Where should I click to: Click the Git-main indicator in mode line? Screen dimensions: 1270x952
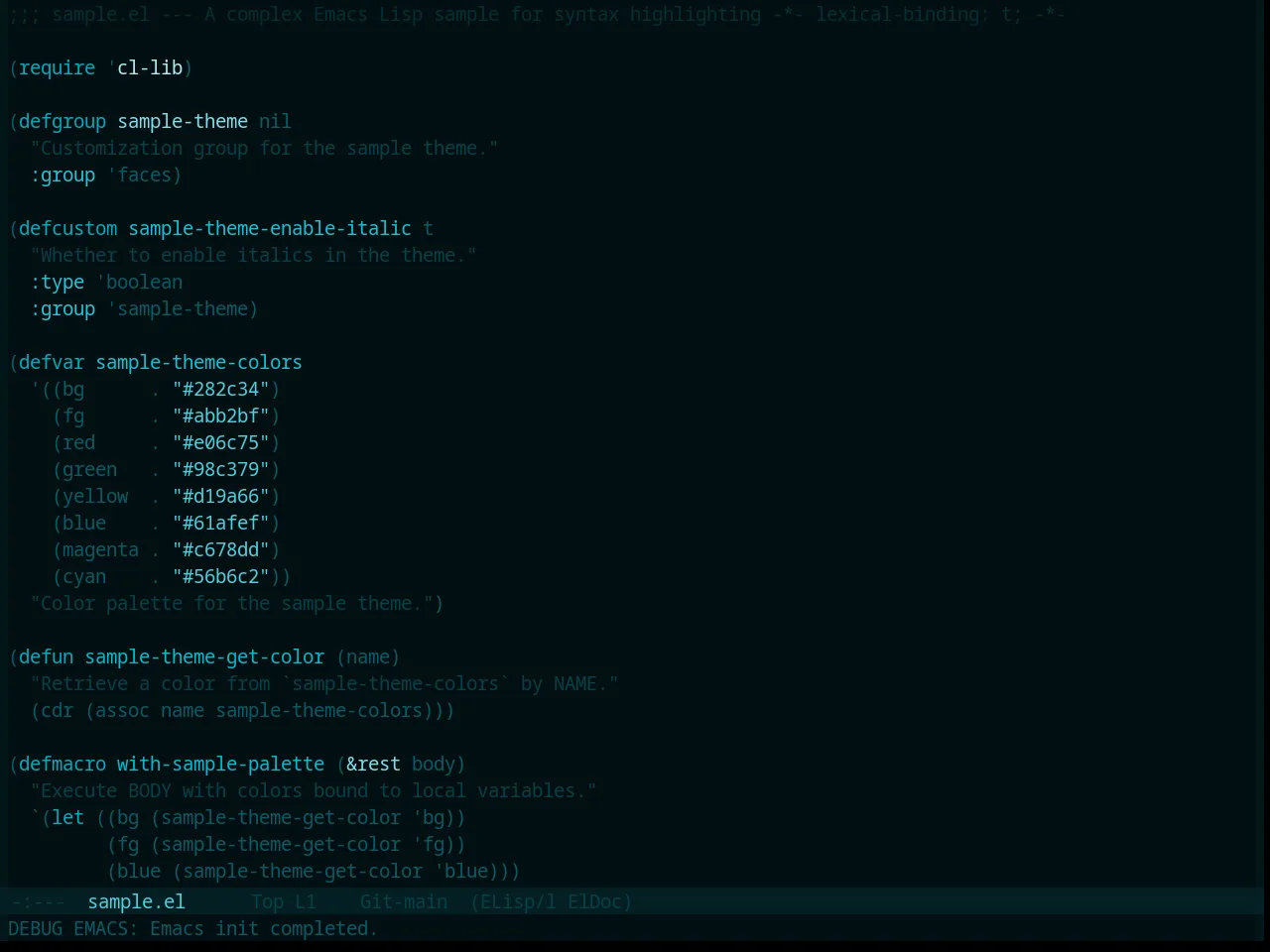click(403, 901)
